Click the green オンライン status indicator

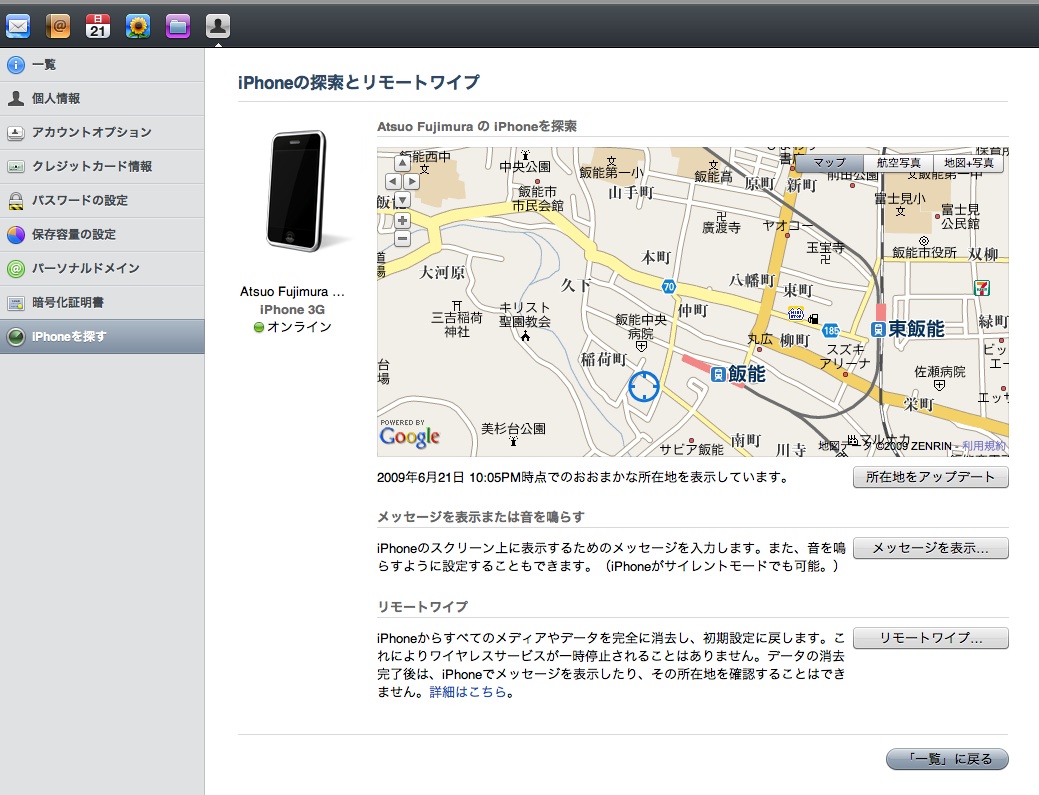[x=259, y=327]
